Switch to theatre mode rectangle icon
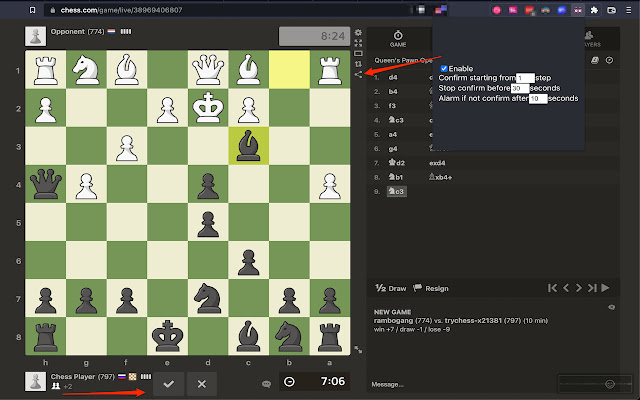Viewport: 640px width, 400px height. click(358, 53)
